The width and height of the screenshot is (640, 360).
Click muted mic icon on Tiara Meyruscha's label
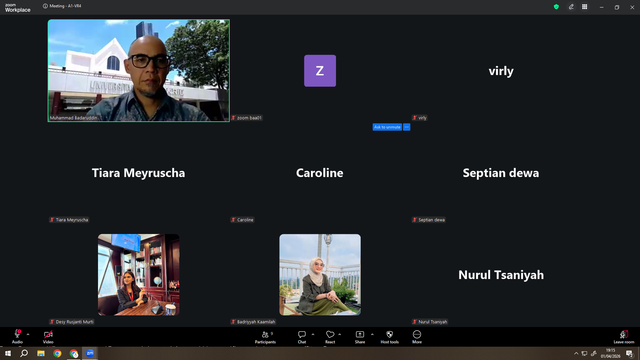(52, 220)
